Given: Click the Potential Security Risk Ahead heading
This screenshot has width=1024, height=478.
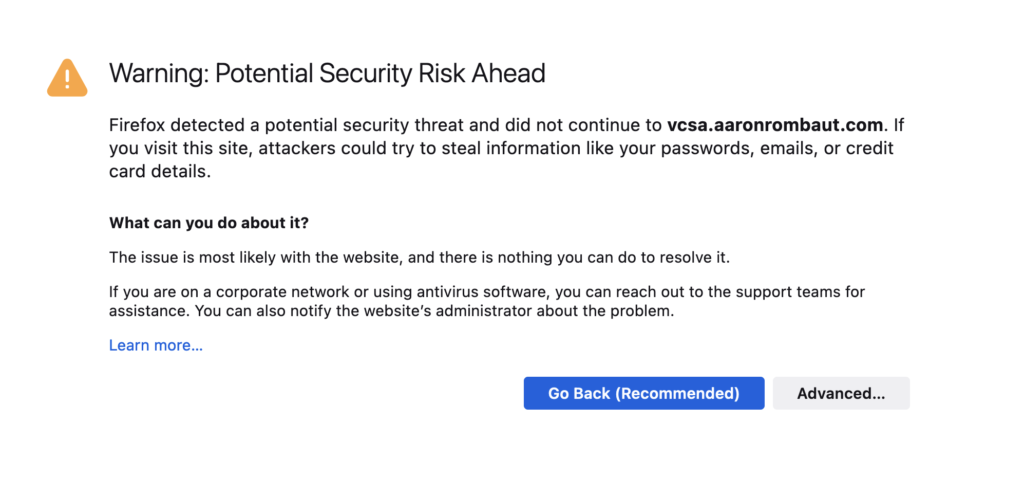Looking at the screenshot, I should coord(380,73).
